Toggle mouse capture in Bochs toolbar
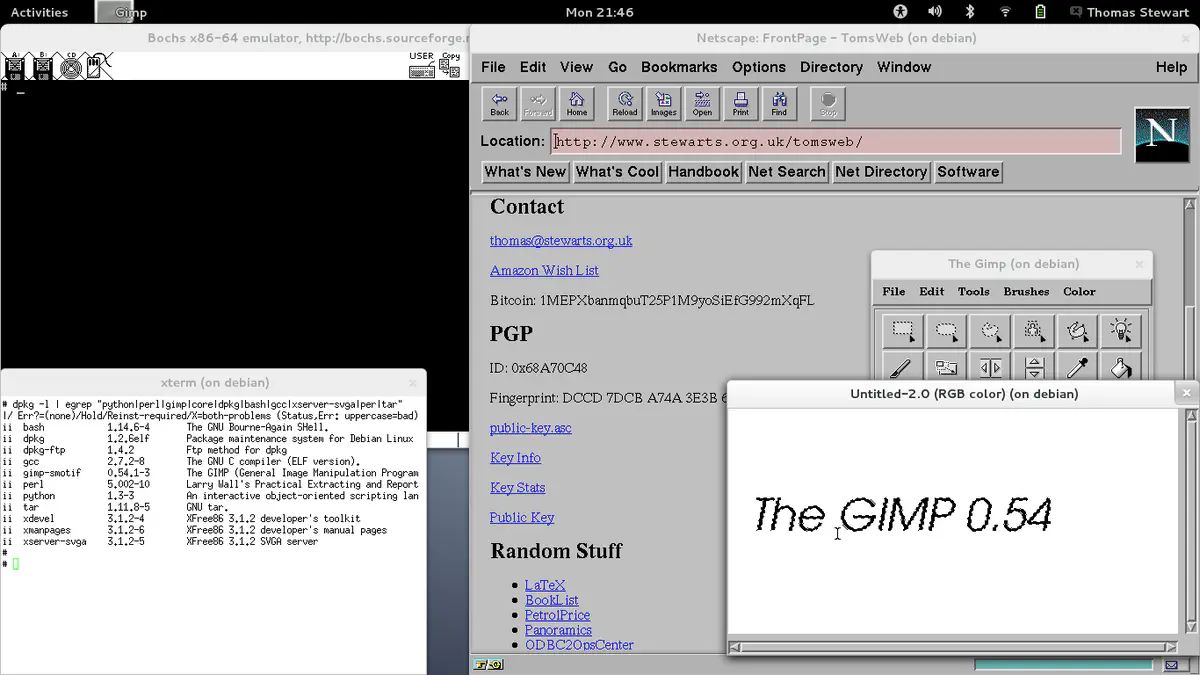 (97, 66)
